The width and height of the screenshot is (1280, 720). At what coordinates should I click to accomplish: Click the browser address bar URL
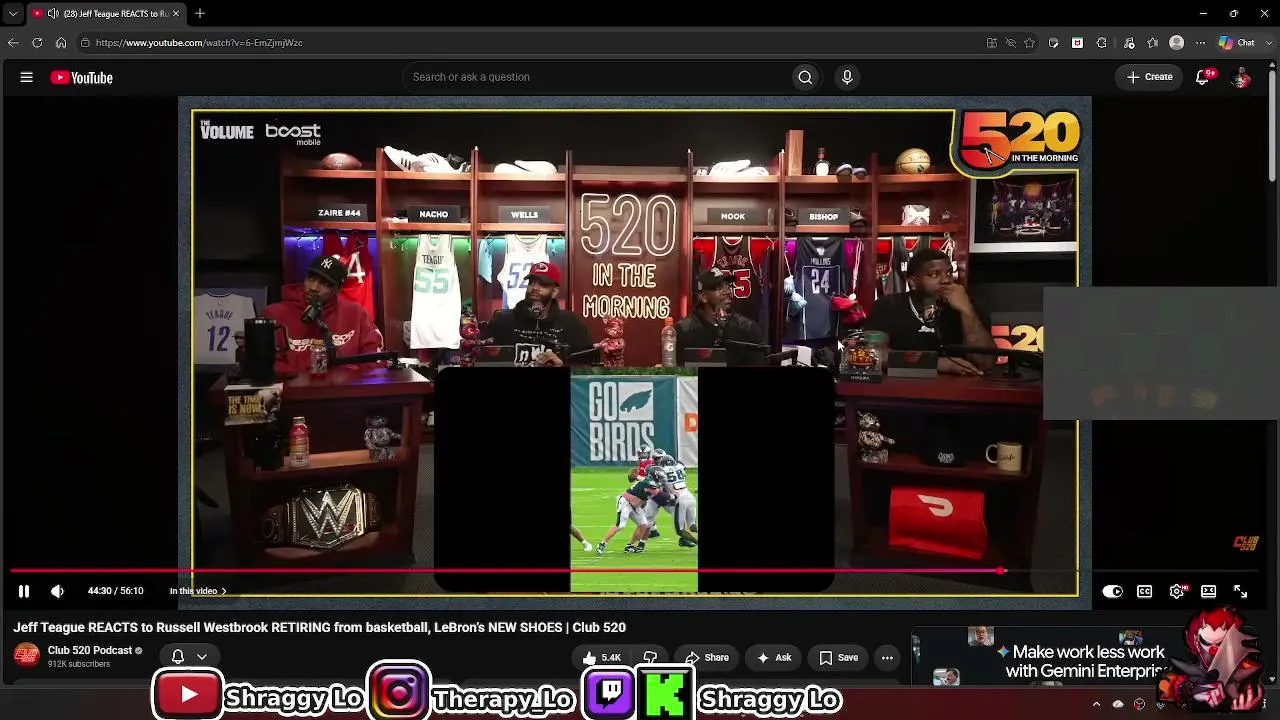[199, 43]
